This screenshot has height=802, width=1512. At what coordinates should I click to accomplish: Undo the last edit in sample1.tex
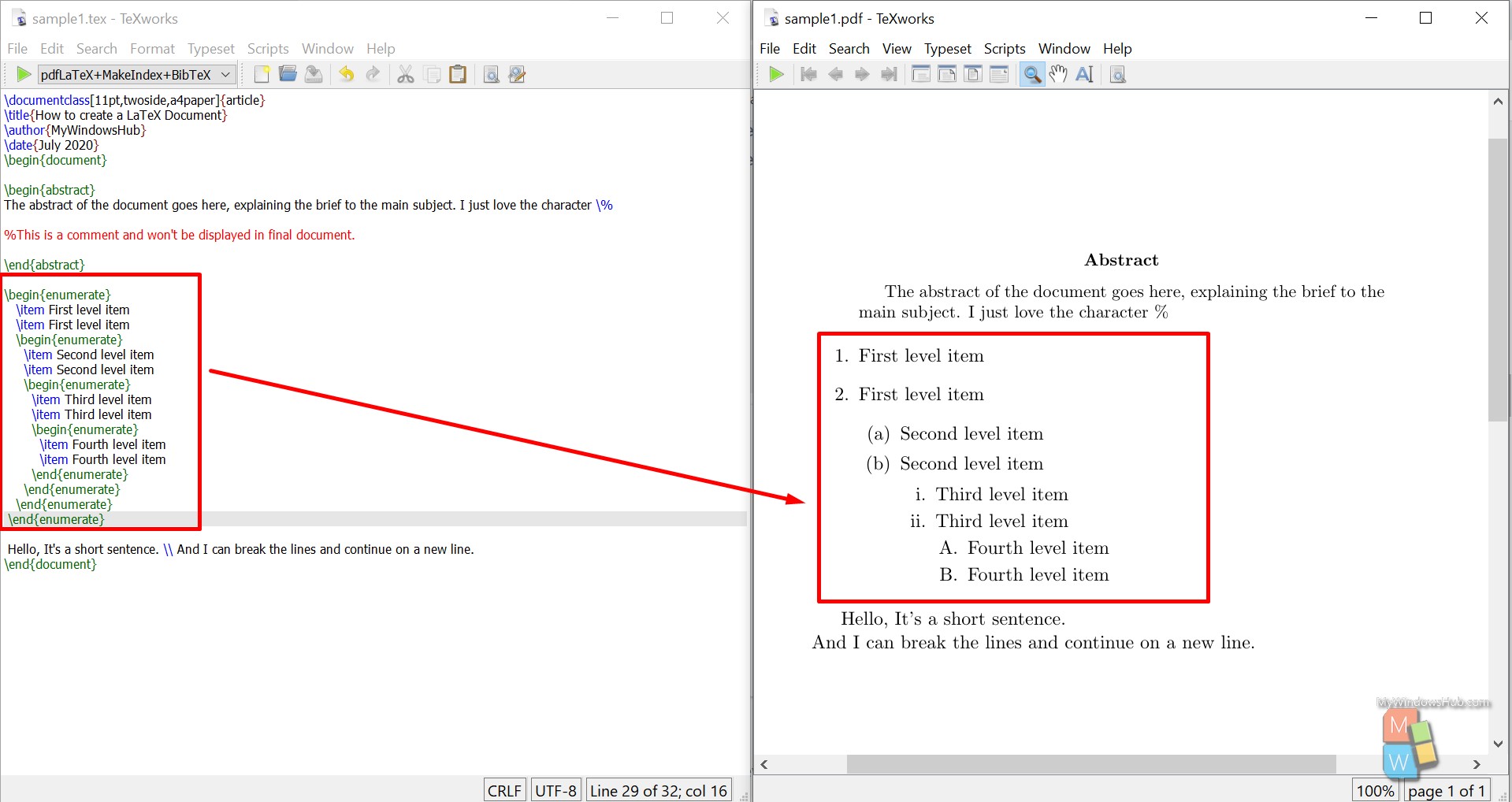pos(345,74)
